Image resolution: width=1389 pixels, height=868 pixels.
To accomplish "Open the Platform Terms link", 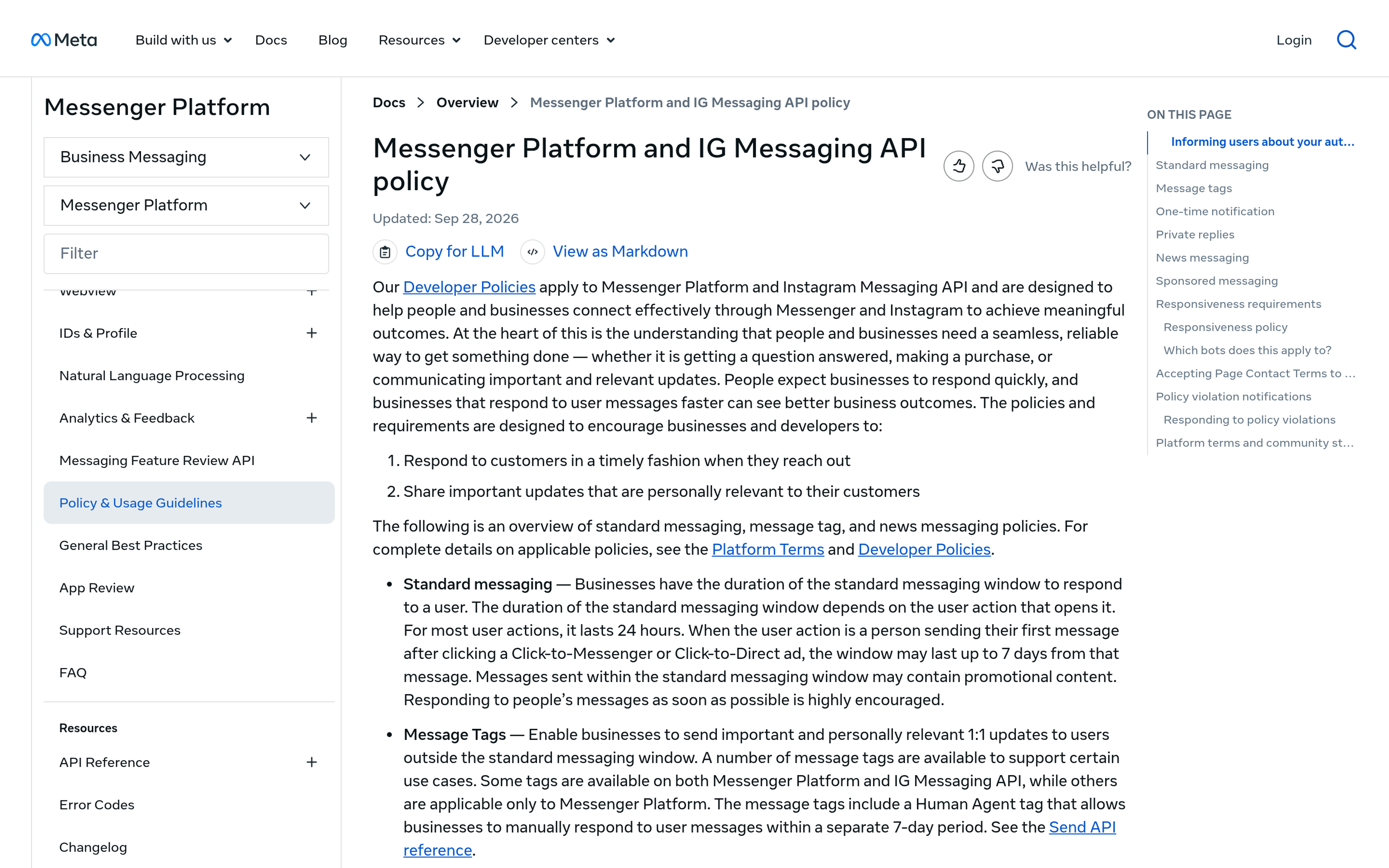I will [768, 549].
